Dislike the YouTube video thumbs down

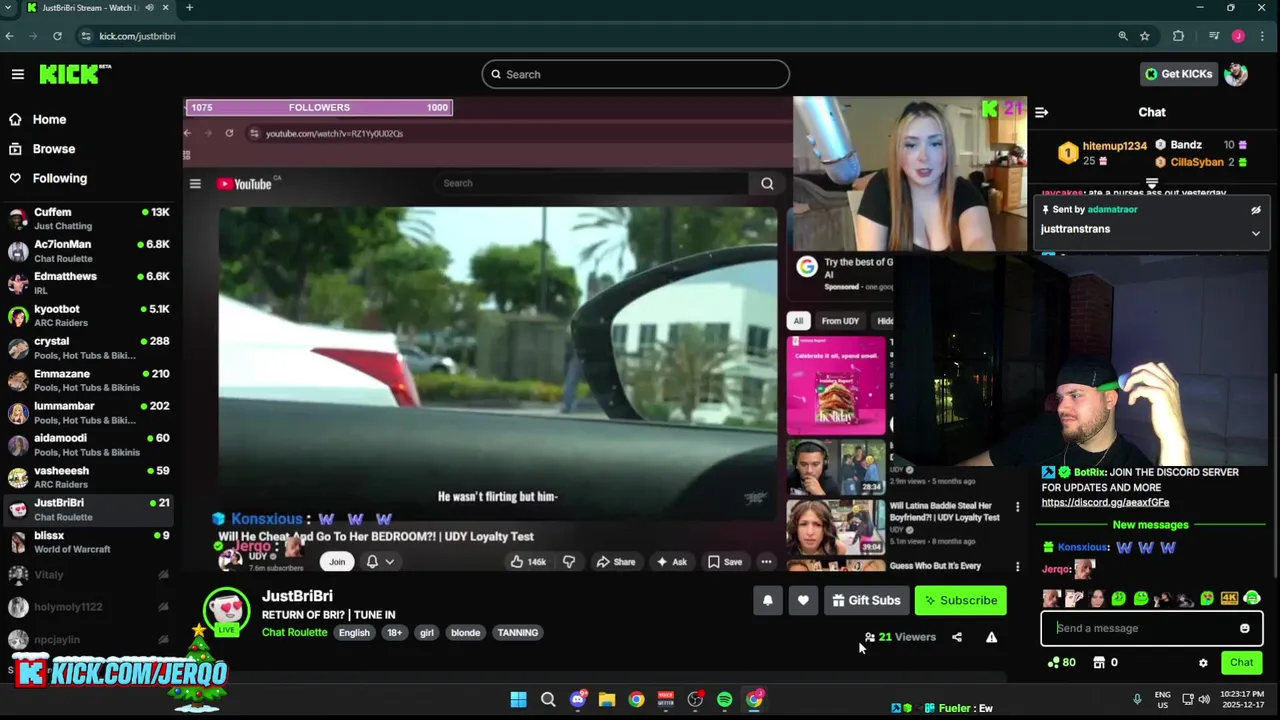569,562
